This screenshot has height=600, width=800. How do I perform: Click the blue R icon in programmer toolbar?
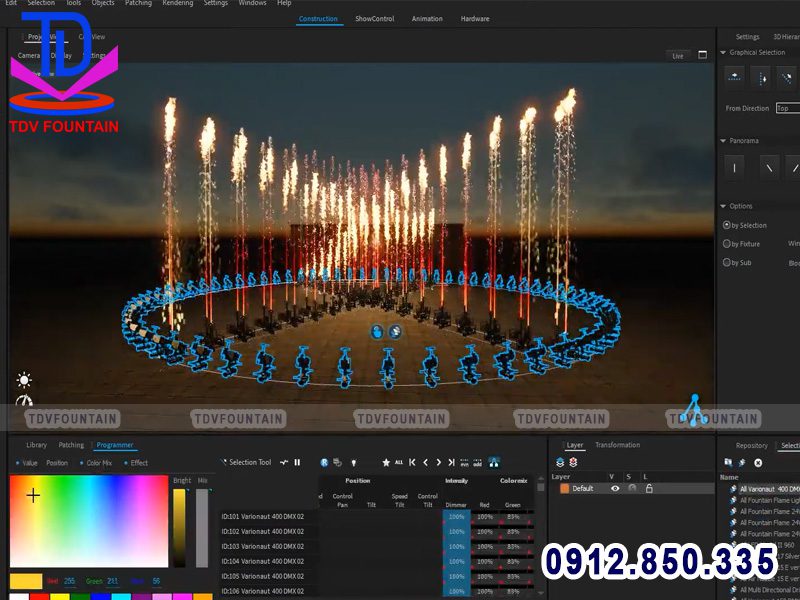(x=324, y=462)
